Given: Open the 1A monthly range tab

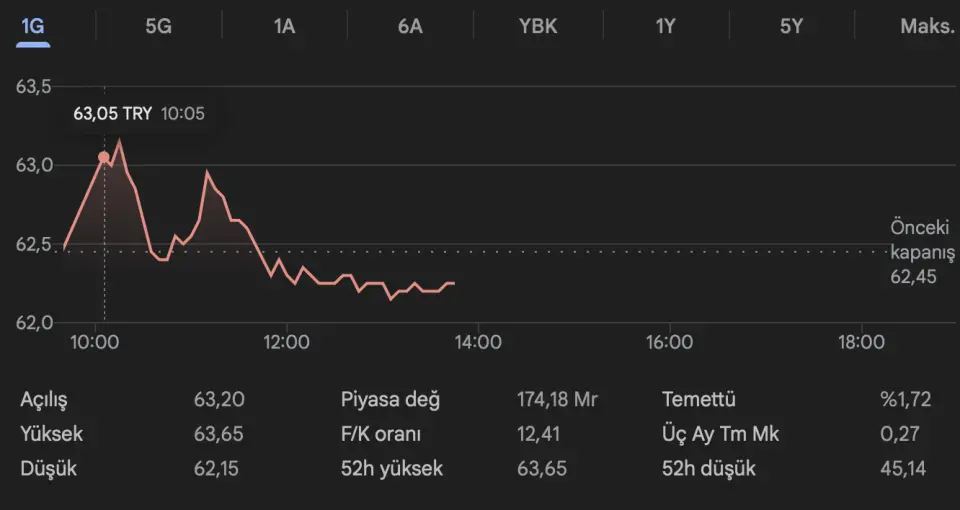Looking at the screenshot, I should pyautogui.click(x=284, y=26).
